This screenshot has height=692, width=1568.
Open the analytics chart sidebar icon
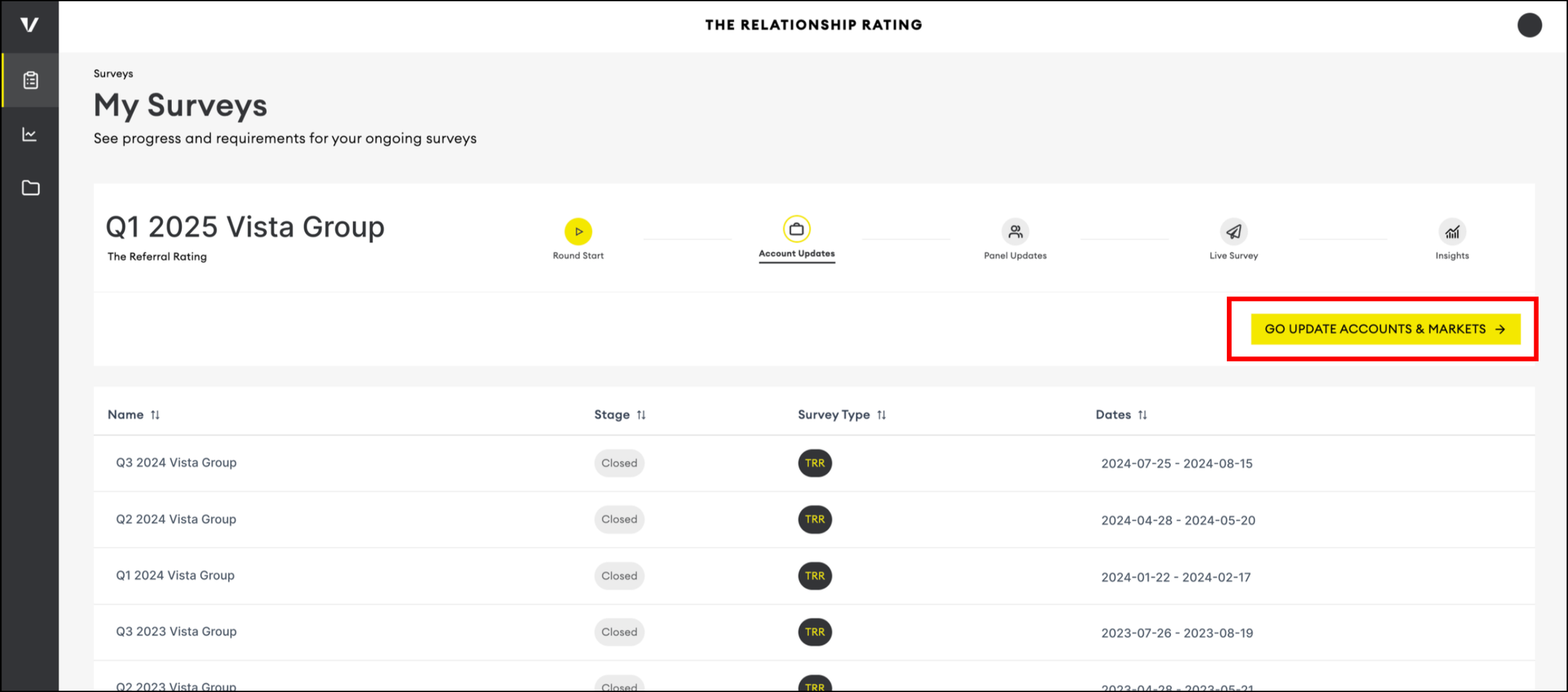point(30,134)
